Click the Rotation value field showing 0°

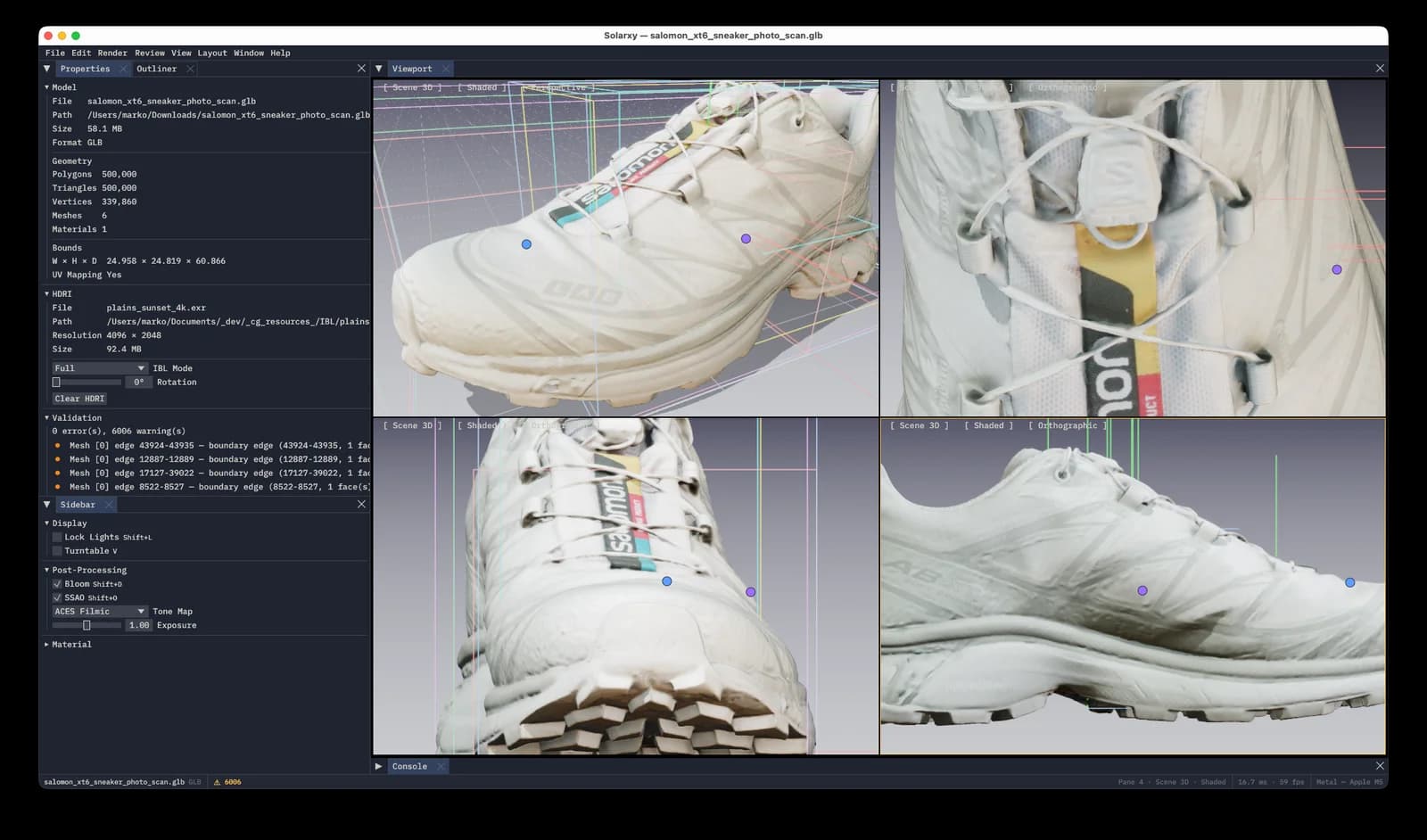[x=137, y=383]
